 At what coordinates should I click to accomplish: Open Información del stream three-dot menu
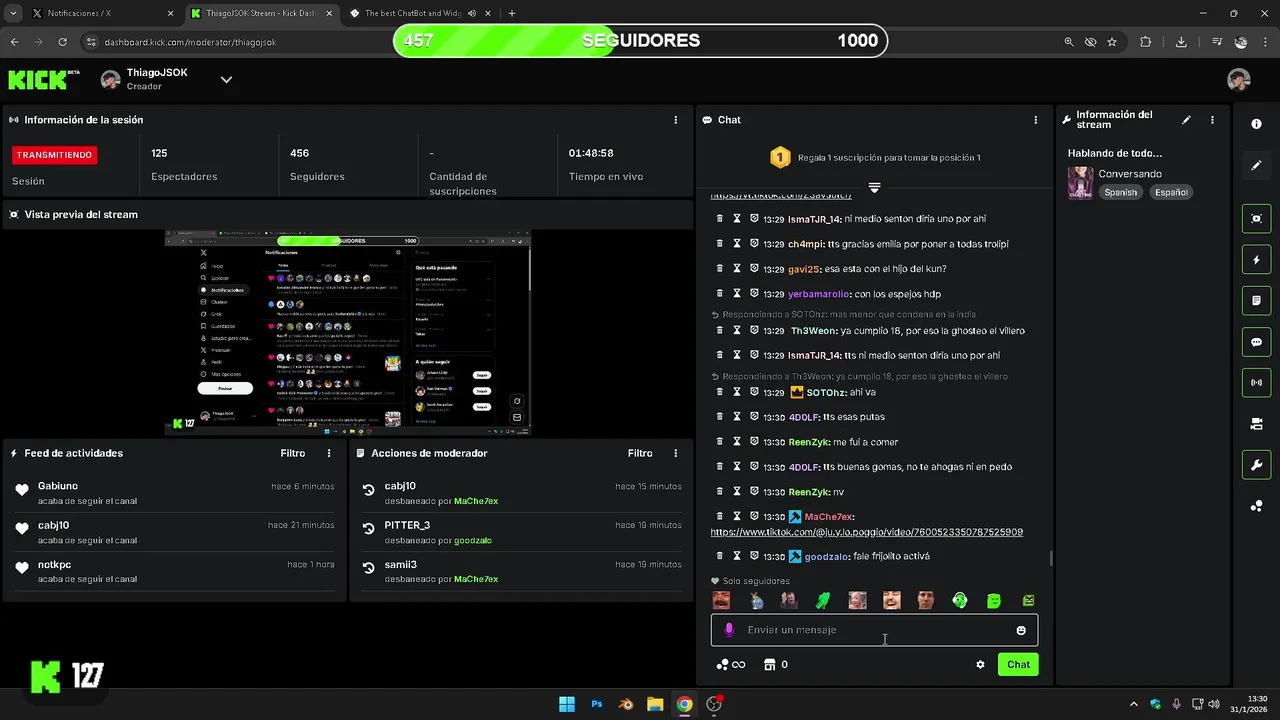point(1212,120)
